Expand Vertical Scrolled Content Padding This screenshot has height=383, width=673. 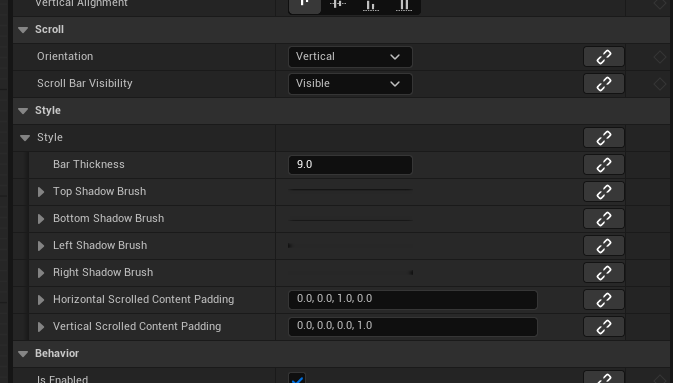[x=41, y=327]
